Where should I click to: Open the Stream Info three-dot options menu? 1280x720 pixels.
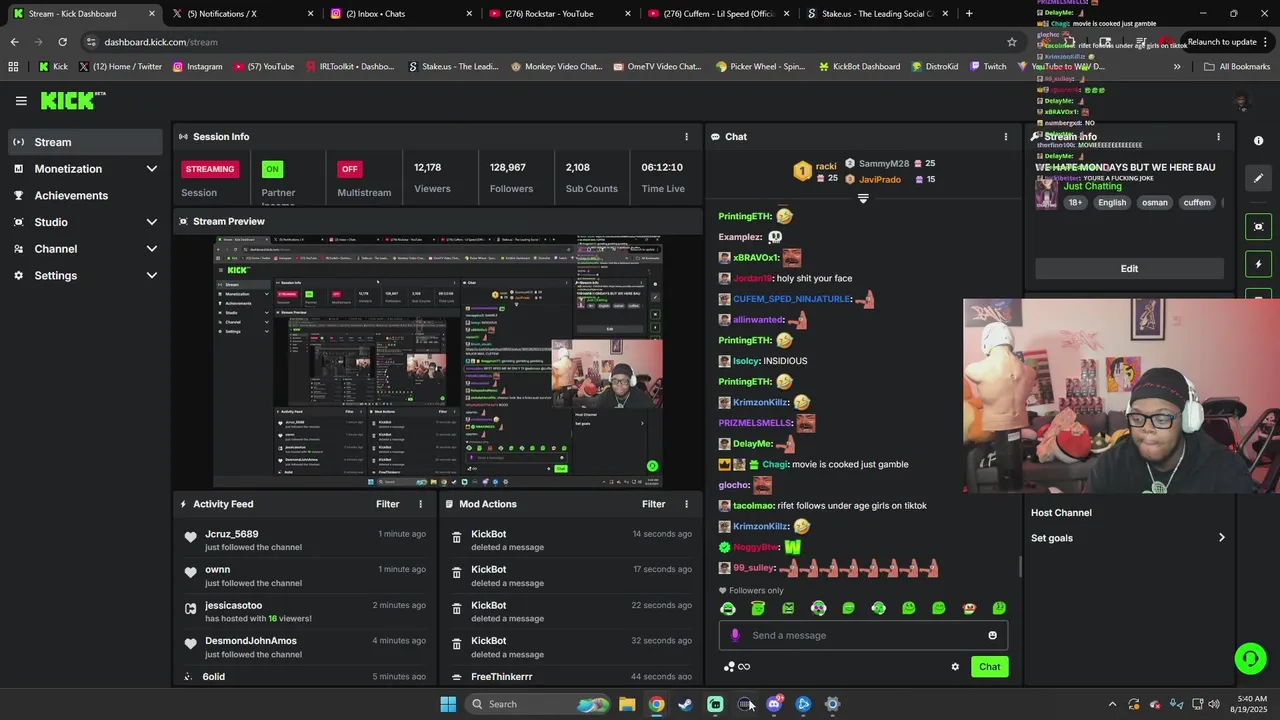1218,137
